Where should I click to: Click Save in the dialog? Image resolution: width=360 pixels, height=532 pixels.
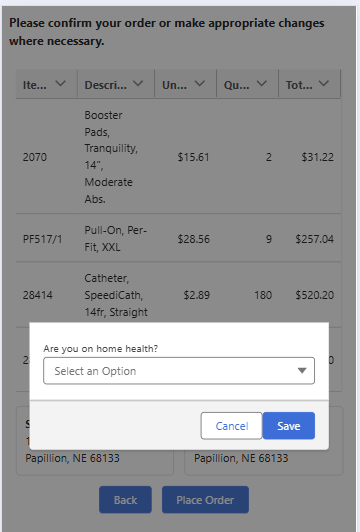[x=288, y=426]
